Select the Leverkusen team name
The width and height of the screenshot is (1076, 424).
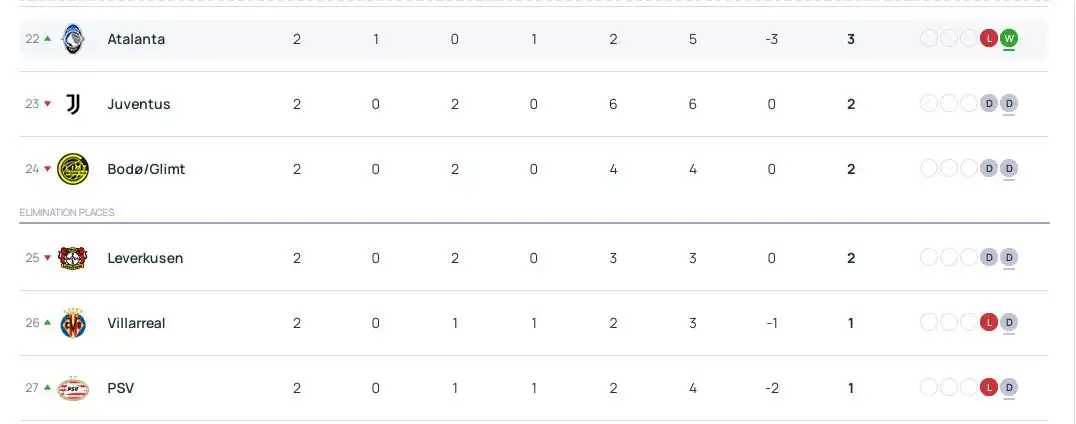(145, 258)
